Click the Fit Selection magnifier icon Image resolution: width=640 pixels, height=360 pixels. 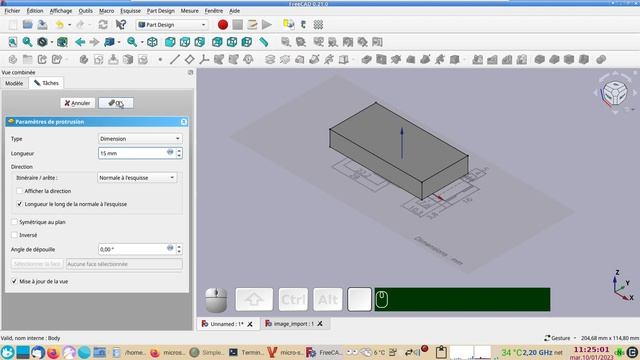pyautogui.click(x=27, y=42)
